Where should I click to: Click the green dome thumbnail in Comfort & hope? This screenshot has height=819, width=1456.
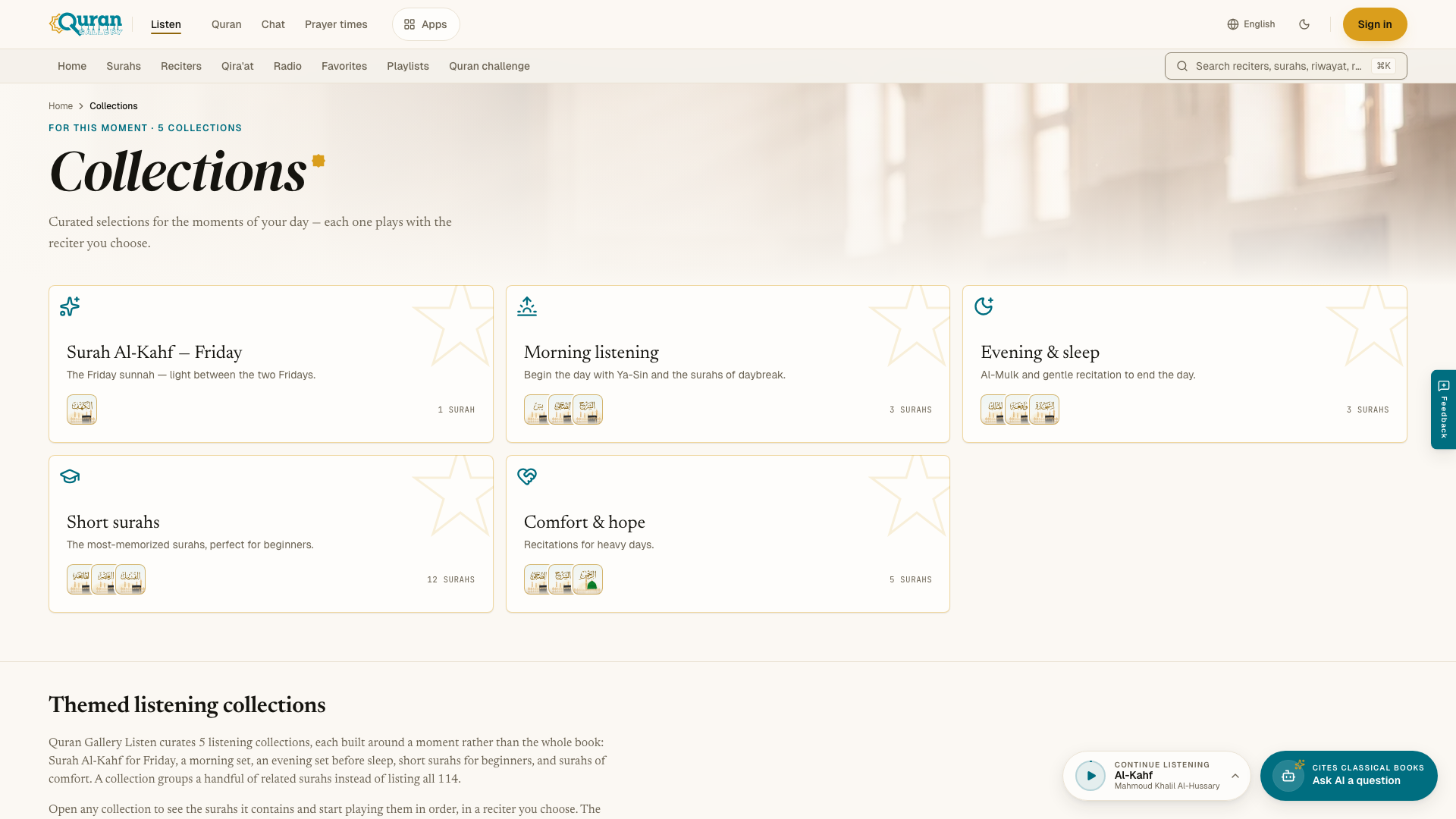pos(588,579)
